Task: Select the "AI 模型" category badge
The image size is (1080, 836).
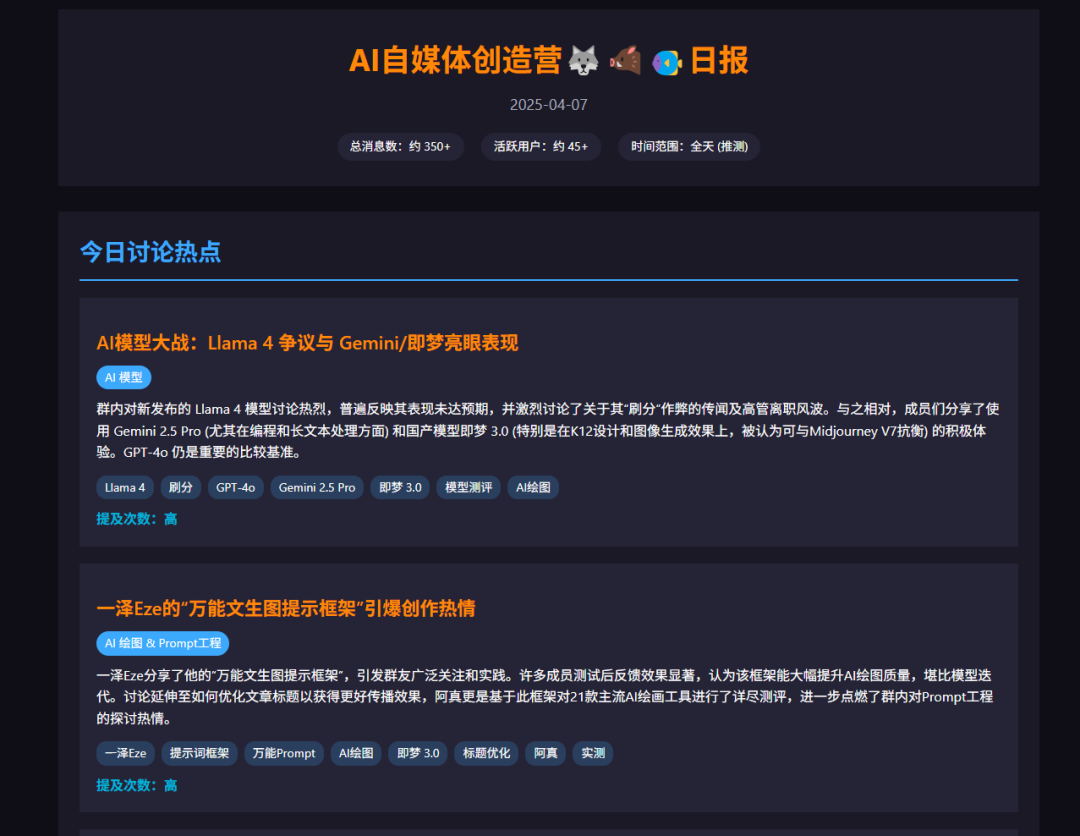Action: [125, 377]
